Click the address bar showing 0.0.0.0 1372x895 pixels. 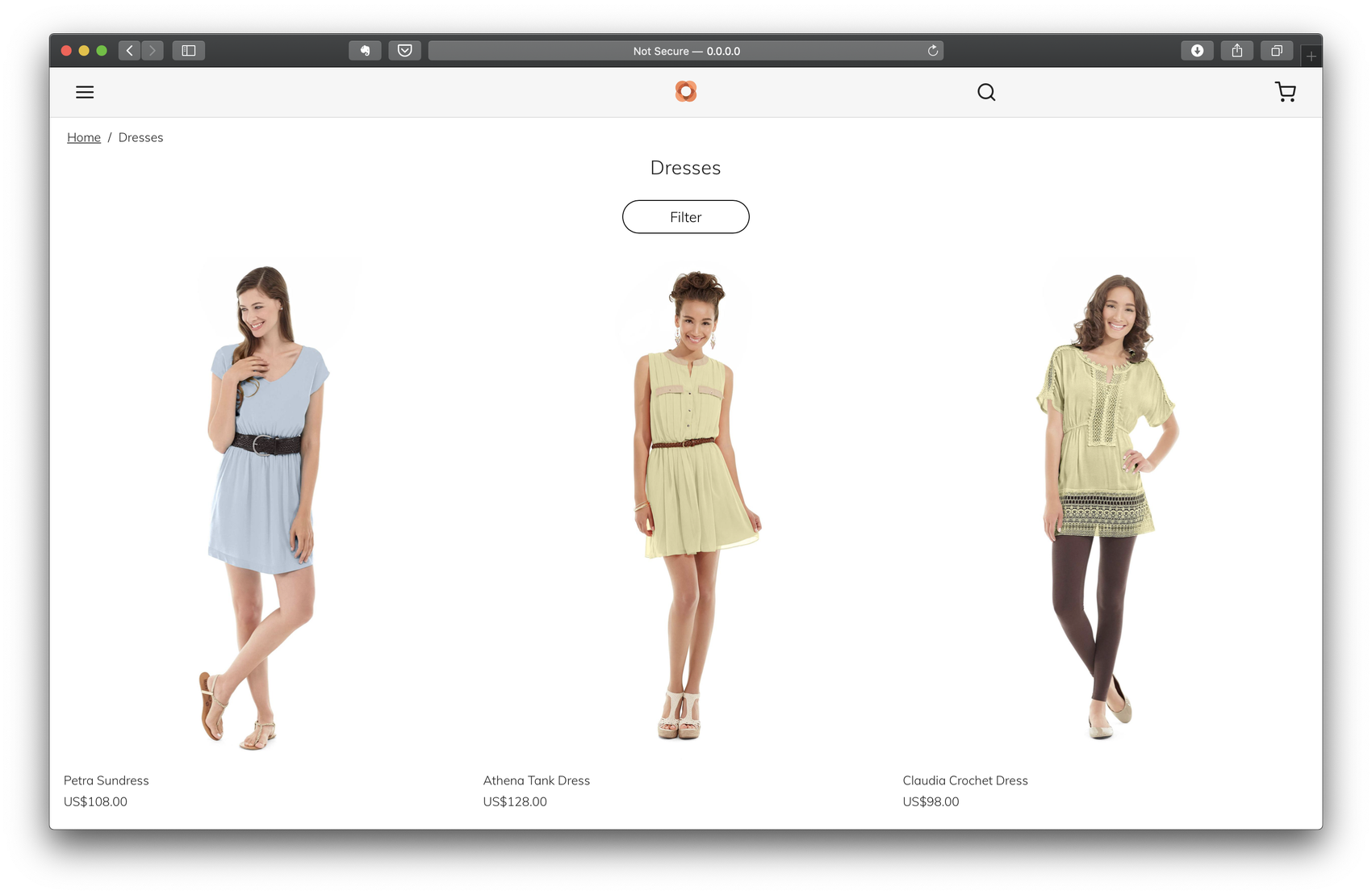(686, 50)
